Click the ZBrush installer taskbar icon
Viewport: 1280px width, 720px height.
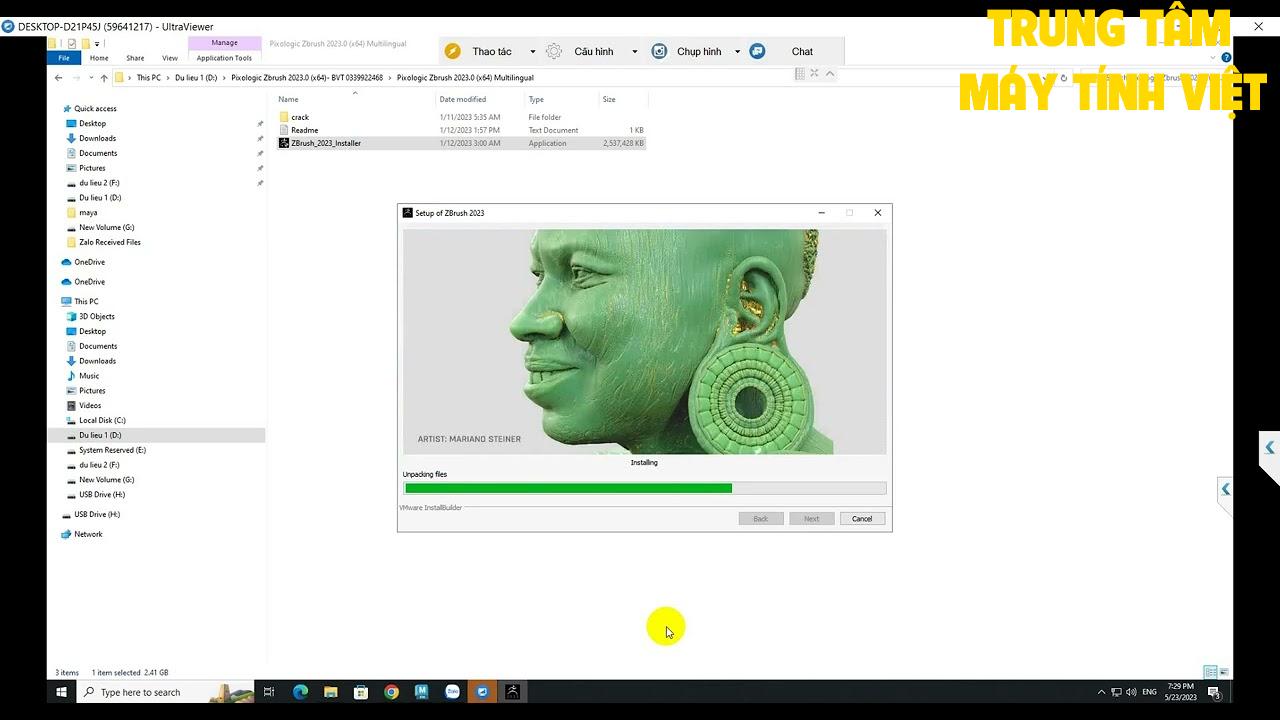(512, 692)
